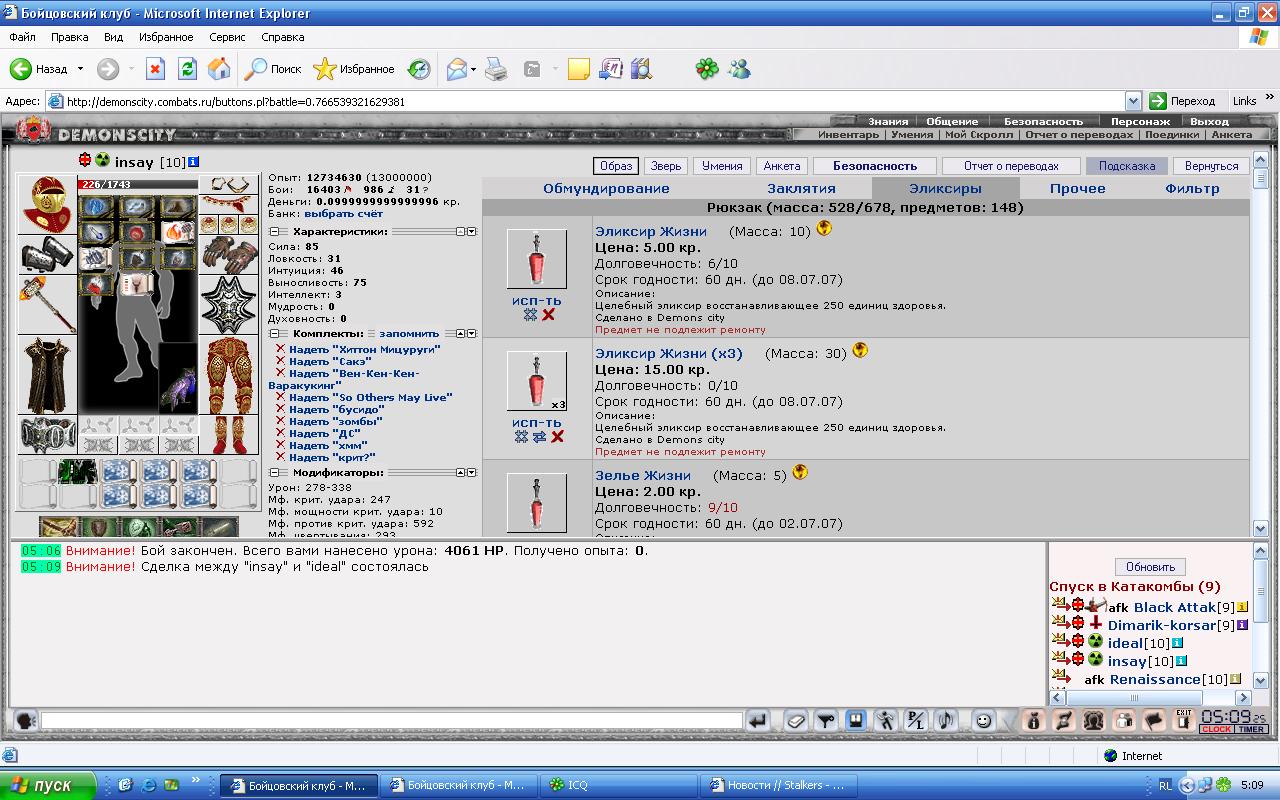Delete the "бусидо" set via red X
The height and width of the screenshot is (800, 1280).
click(x=281, y=409)
